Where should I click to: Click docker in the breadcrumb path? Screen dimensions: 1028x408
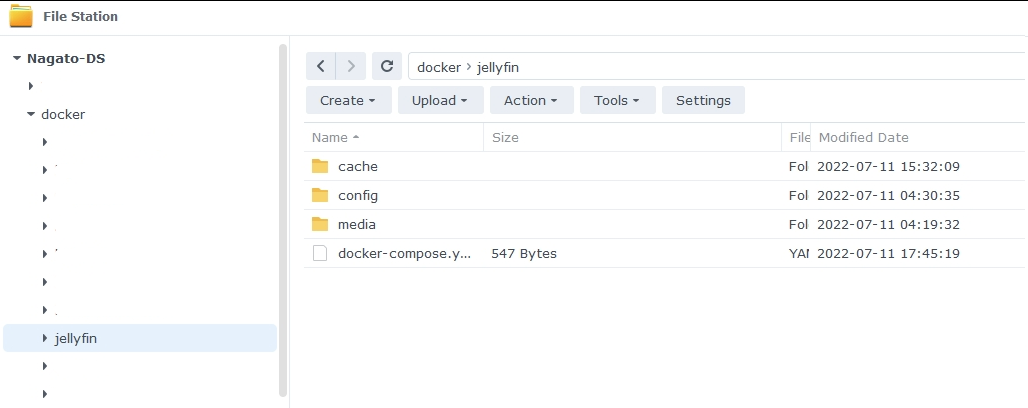pyautogui.click(x=438, y=67)
